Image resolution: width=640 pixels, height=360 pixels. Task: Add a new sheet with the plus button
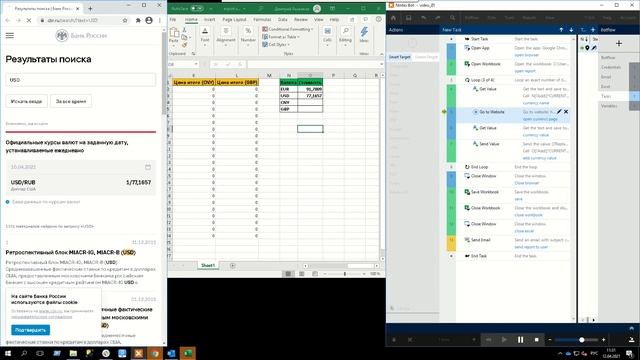(x=233, y=266)
